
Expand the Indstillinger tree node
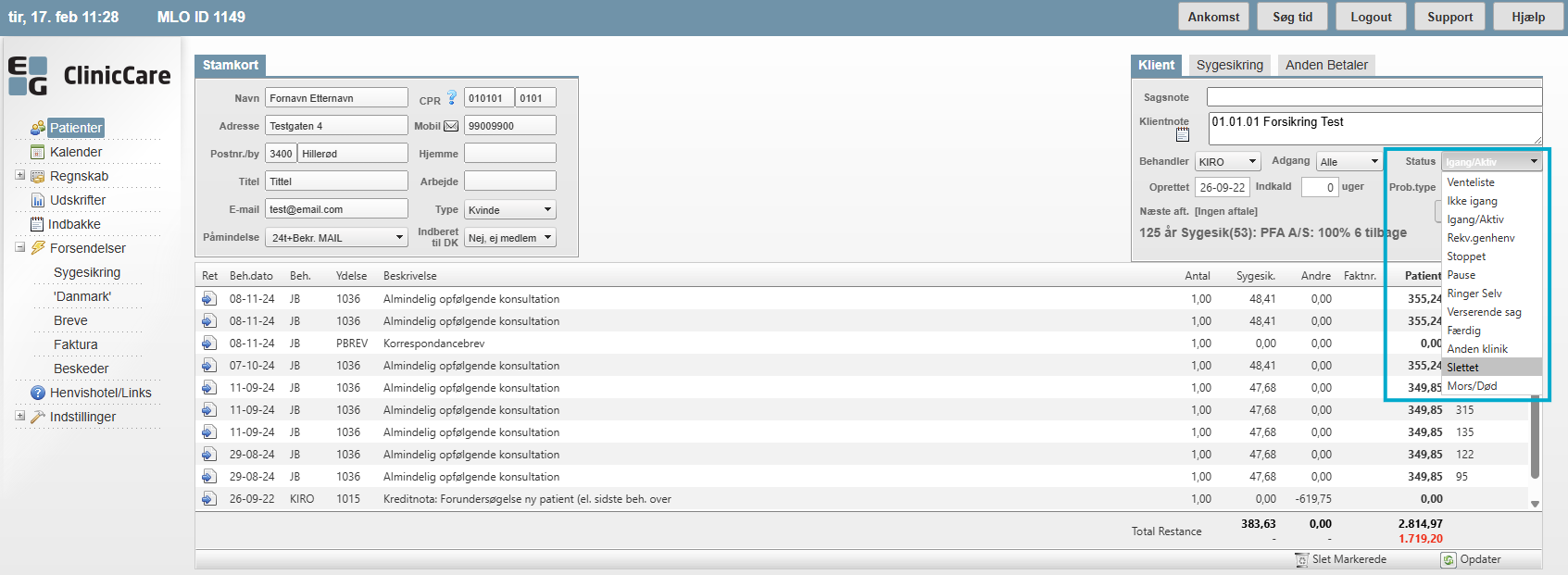[x=20, y=416]
